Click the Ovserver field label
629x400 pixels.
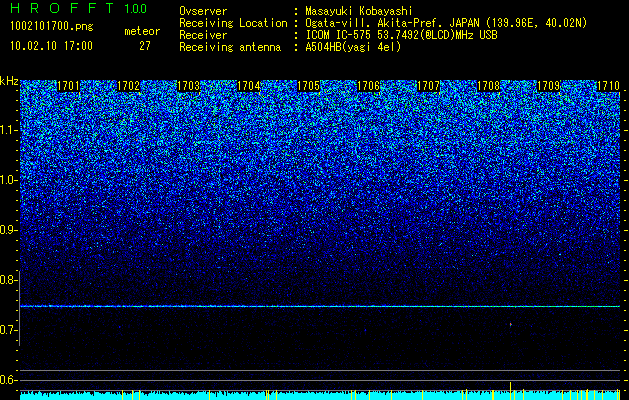click(203, 11)
